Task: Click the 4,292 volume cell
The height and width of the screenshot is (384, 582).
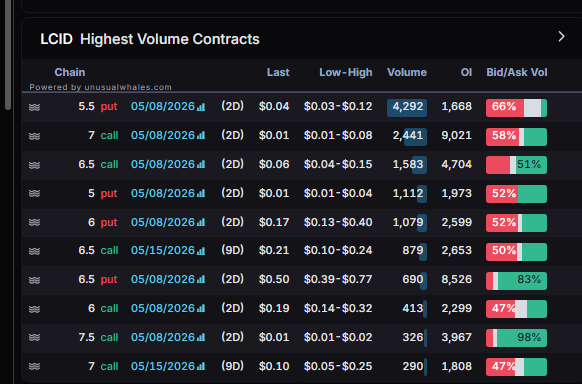Action: [407, 107]
